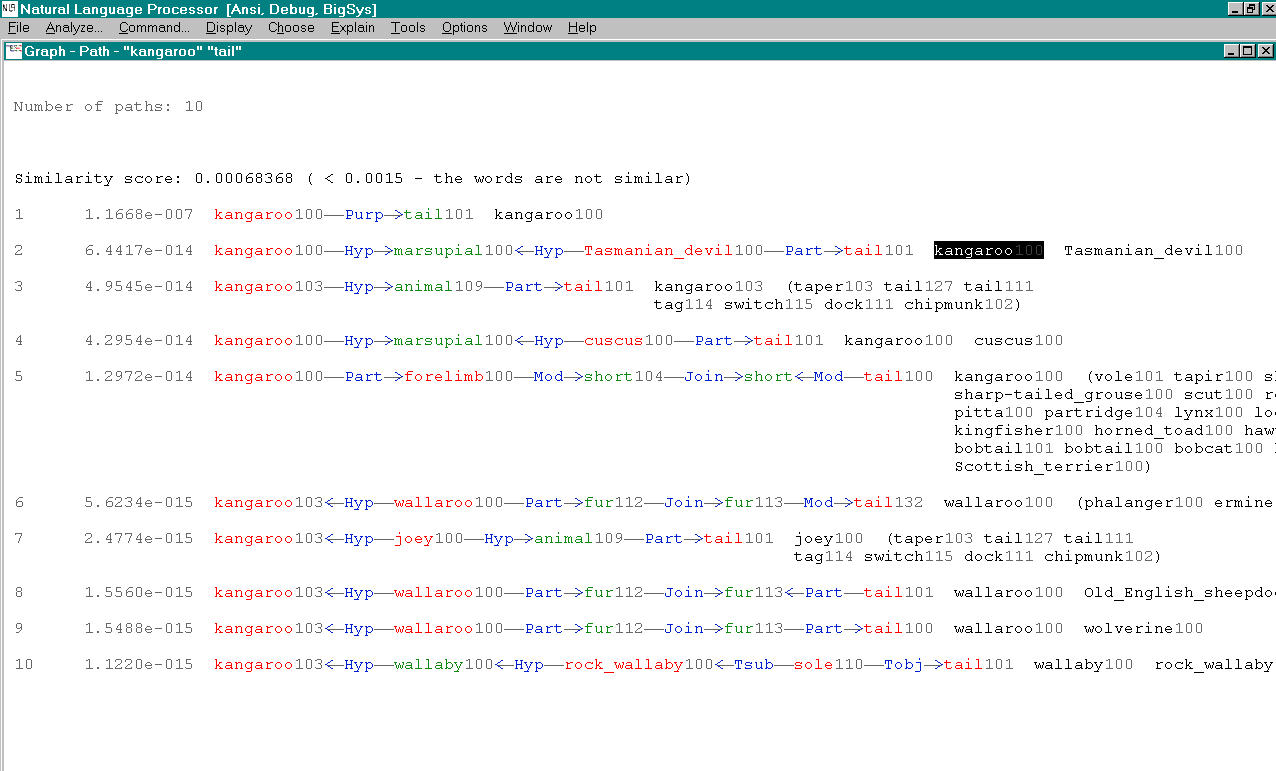
Task: Open the Analyze... menu
Action: [x=73, y=27]
